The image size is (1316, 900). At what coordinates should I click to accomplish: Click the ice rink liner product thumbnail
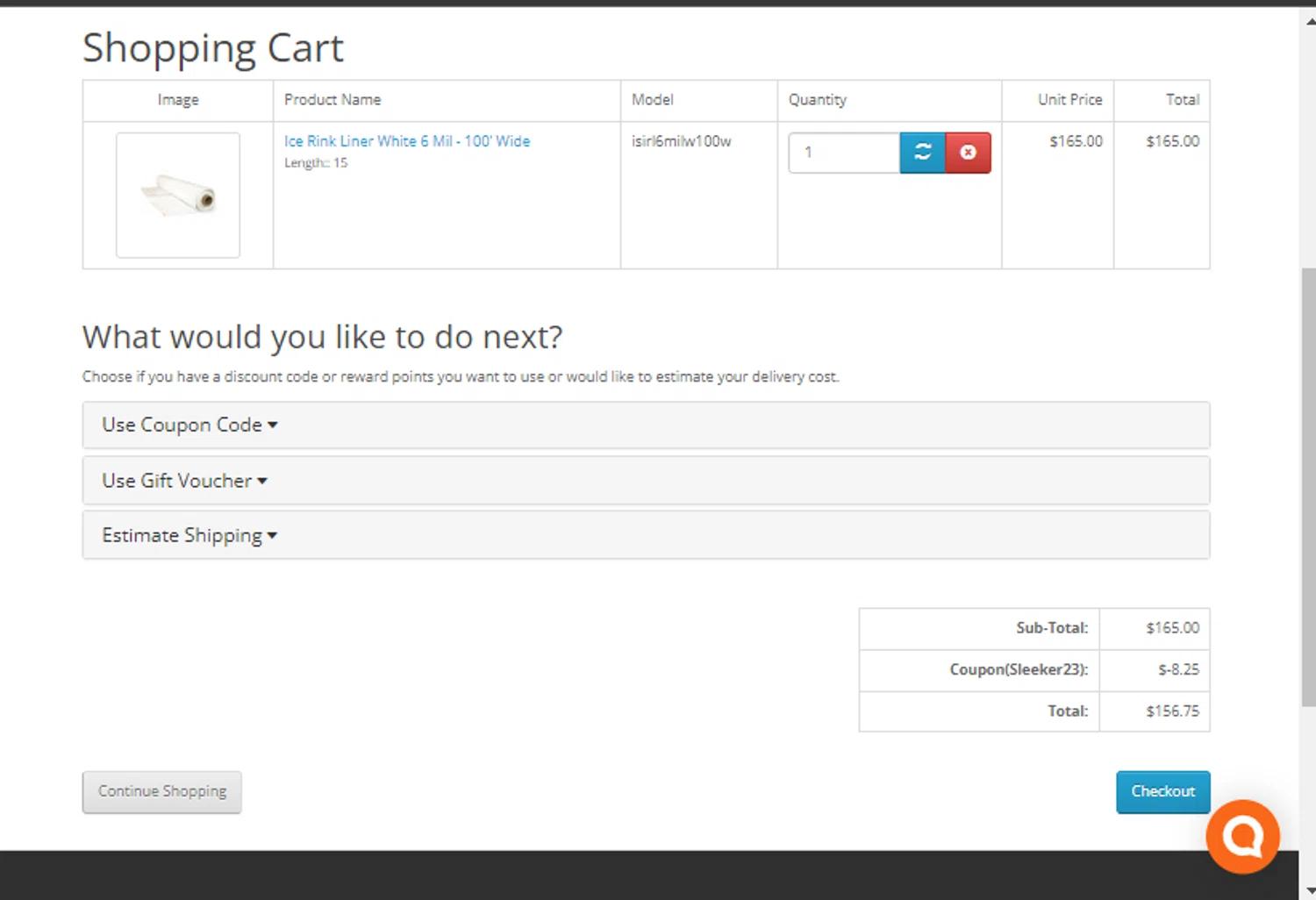(x=178, y=196)
